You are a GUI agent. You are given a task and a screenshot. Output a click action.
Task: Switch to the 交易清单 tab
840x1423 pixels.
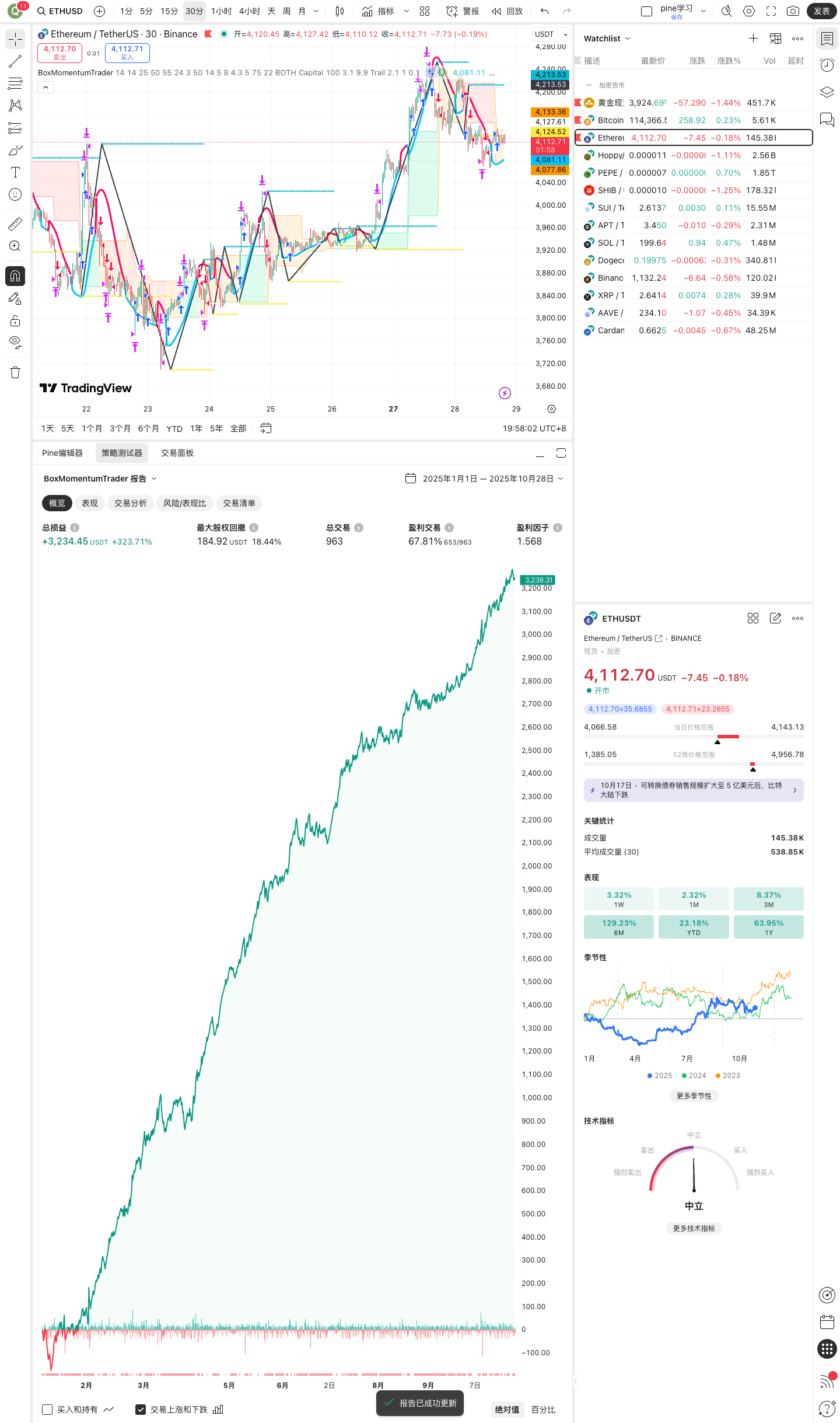point(239,503)
